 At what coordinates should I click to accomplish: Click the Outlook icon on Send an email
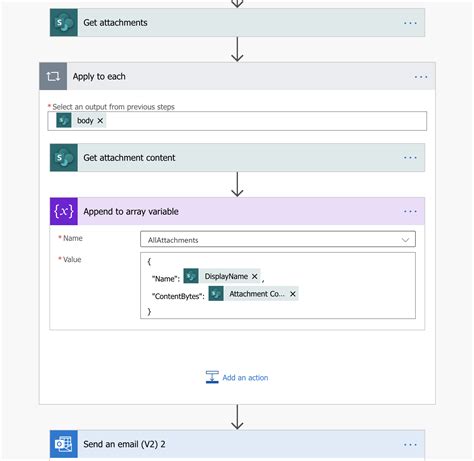[x=64, y=444]
